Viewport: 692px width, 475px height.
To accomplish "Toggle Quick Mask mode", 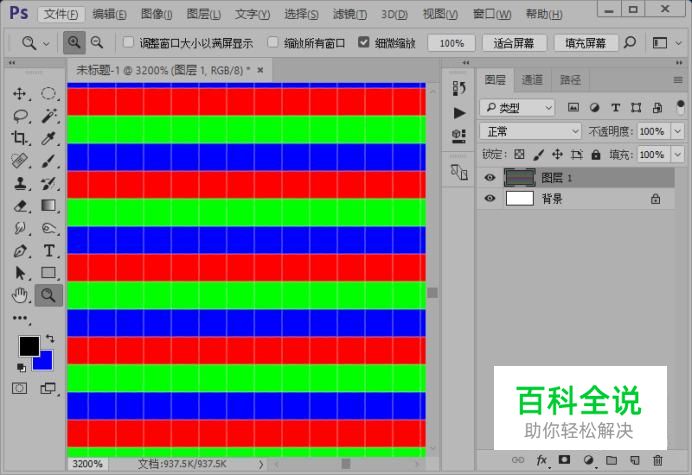I will (19, 388).
